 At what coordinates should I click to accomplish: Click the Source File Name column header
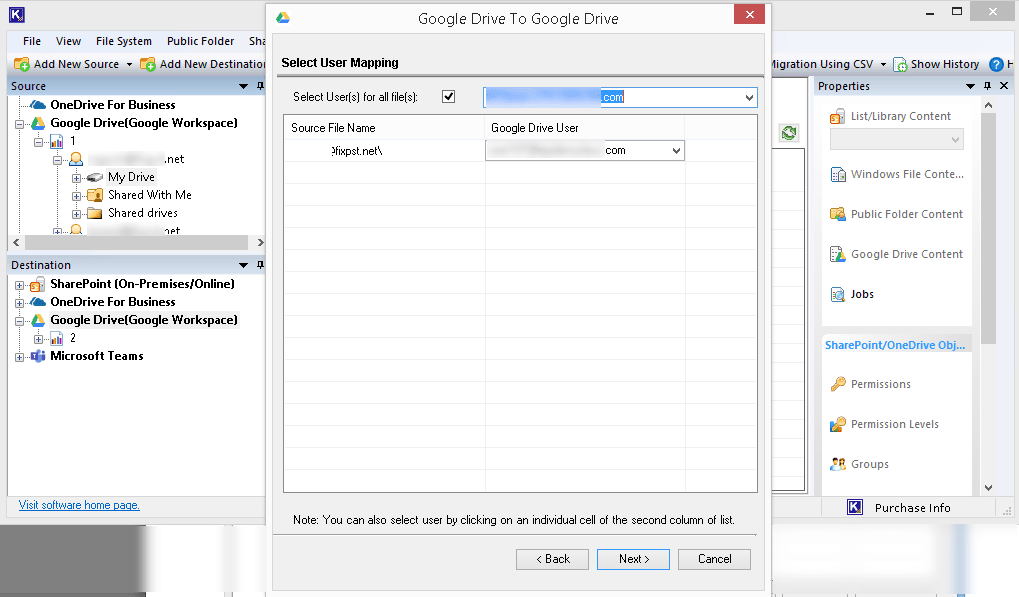coord(384,128)
